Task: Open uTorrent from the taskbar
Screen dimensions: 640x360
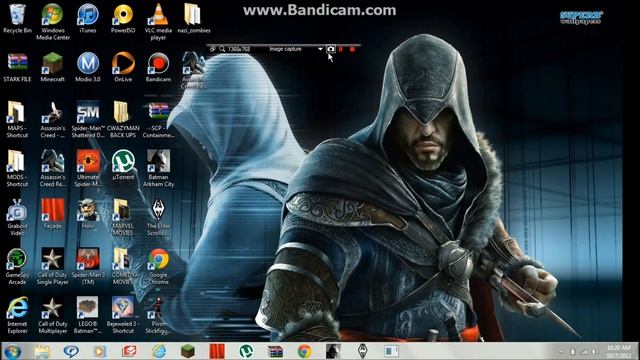Action: click(246, 351)
